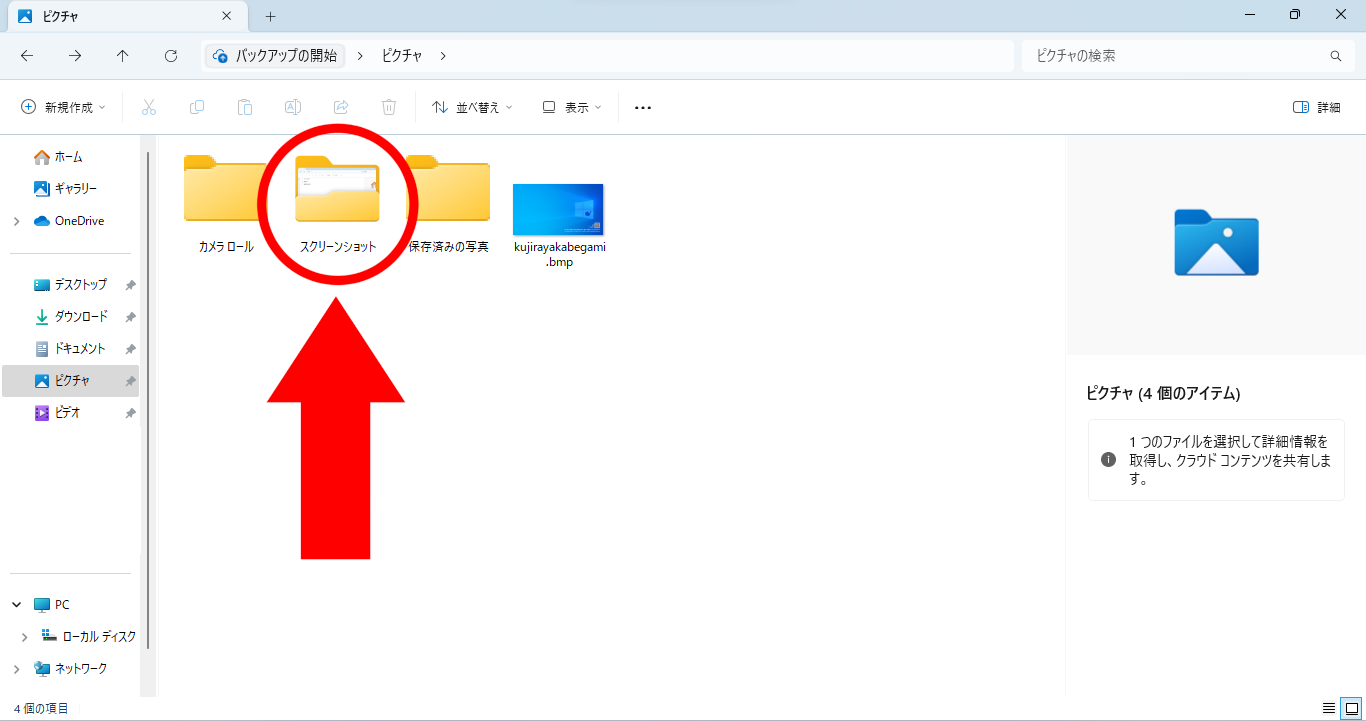Refresh the folder with the reload icon
The width and height of the screenshot is (1366, 721).
pyautogui.click(x=171, y=56)
